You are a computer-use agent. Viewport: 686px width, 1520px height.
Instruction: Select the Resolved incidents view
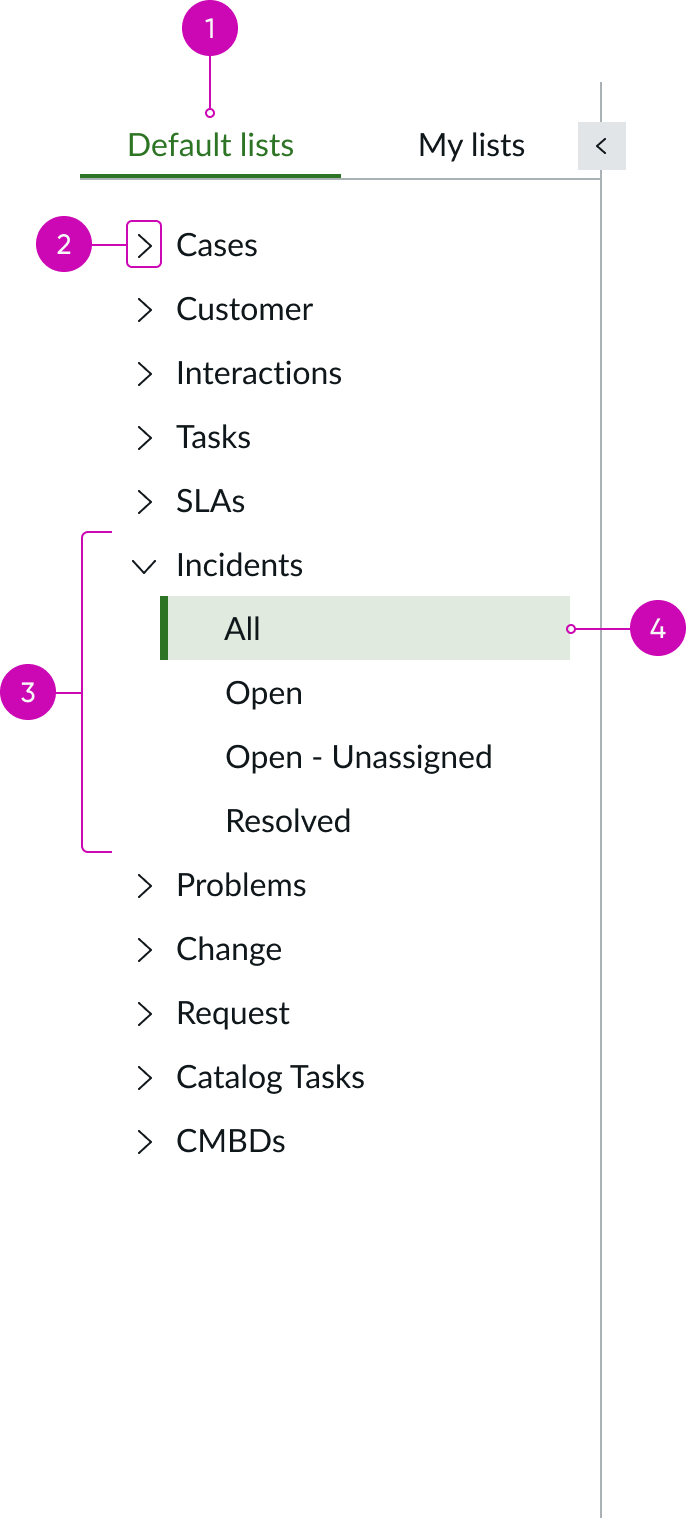pos(288,820)
